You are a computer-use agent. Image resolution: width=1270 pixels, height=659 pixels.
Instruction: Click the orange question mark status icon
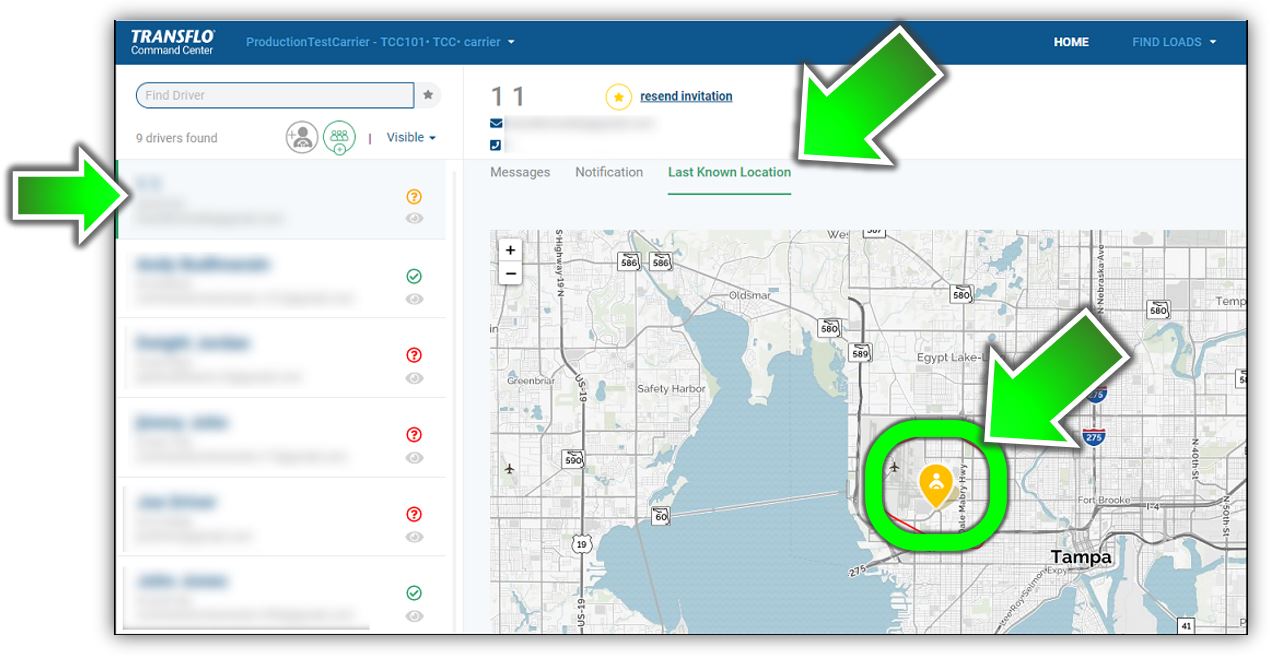(414, 197)
